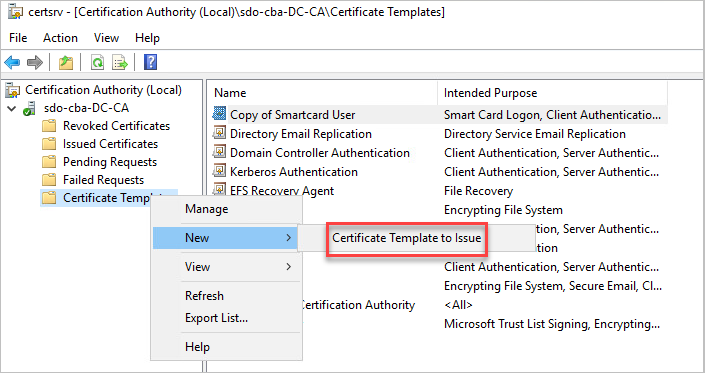Click the blue Help question mark icon

[x=150, y=62]
